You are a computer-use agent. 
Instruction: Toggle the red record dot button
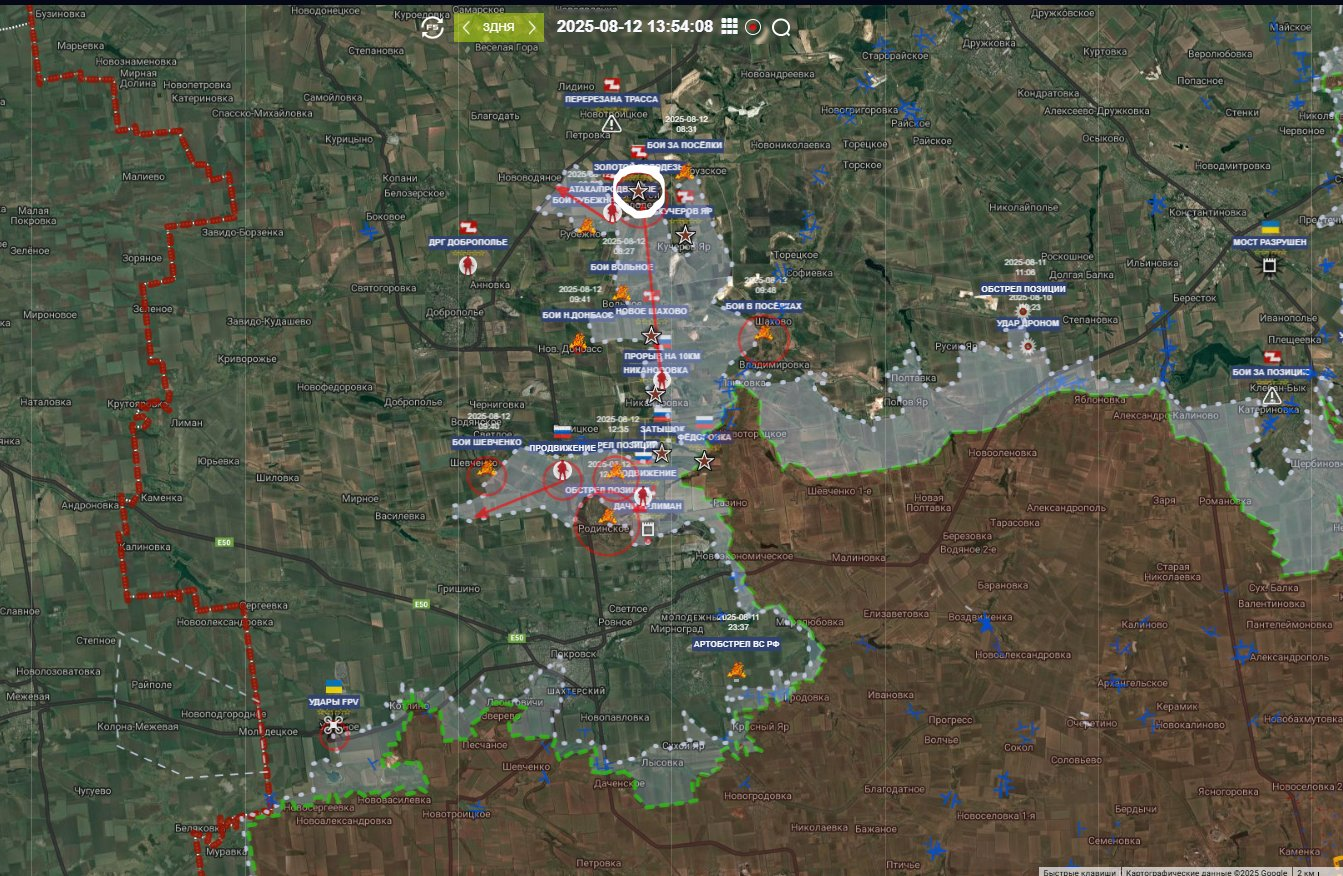coord(753,28)
